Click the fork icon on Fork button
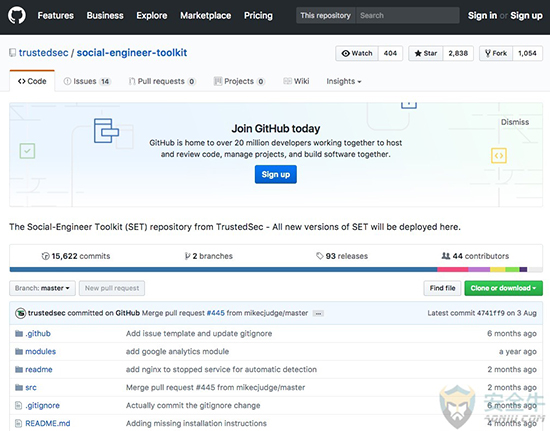The image size is (550, 431). pyautogui.click(x=488, y=53)
